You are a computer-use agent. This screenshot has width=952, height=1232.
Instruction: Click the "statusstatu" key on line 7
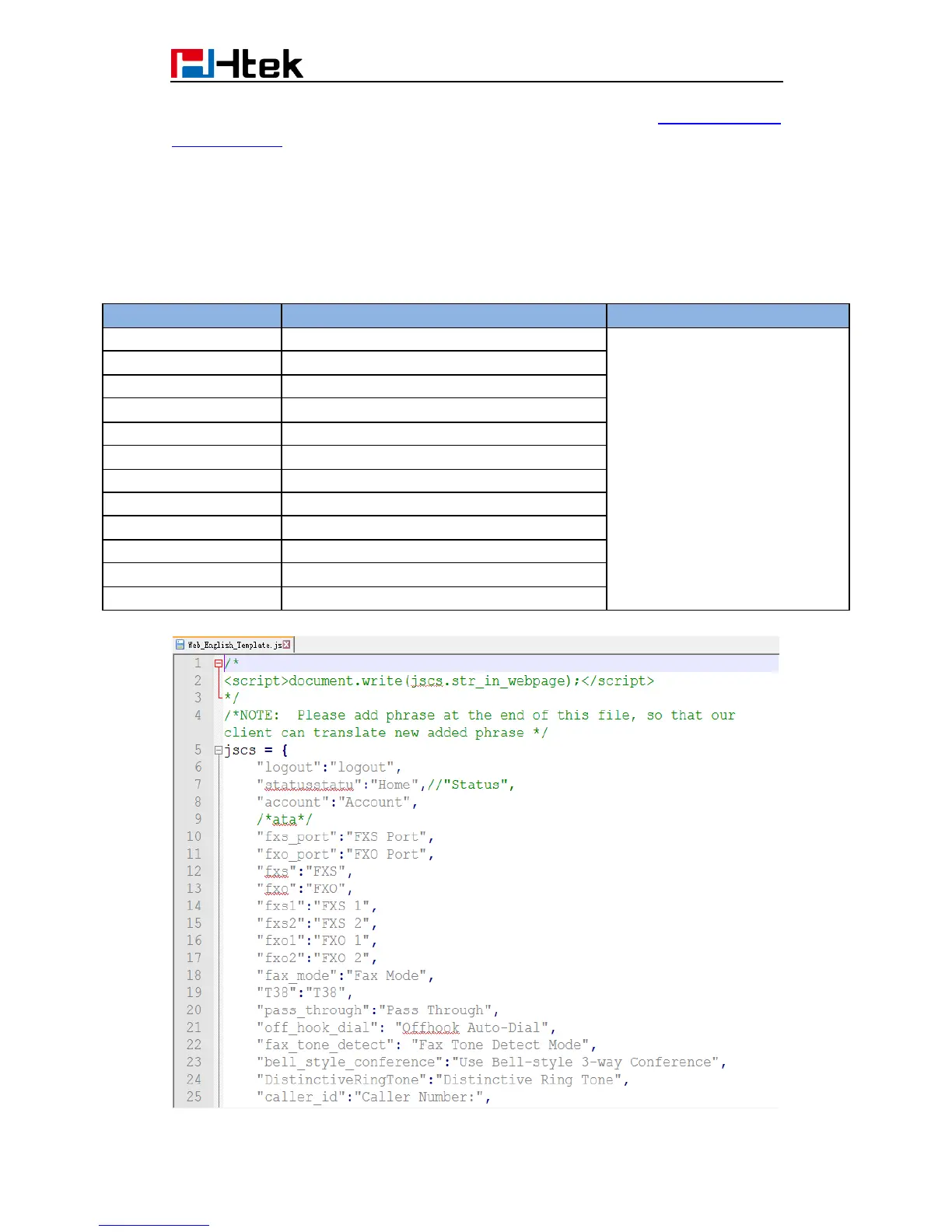(309, 785)
